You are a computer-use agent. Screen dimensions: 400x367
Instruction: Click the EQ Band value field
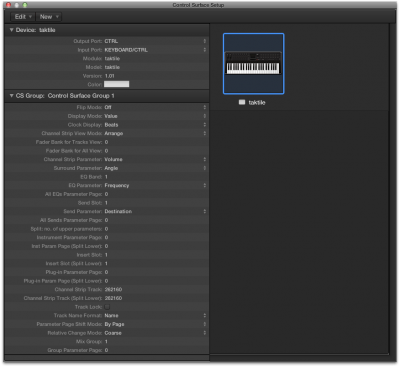click(x=106, y=177)
